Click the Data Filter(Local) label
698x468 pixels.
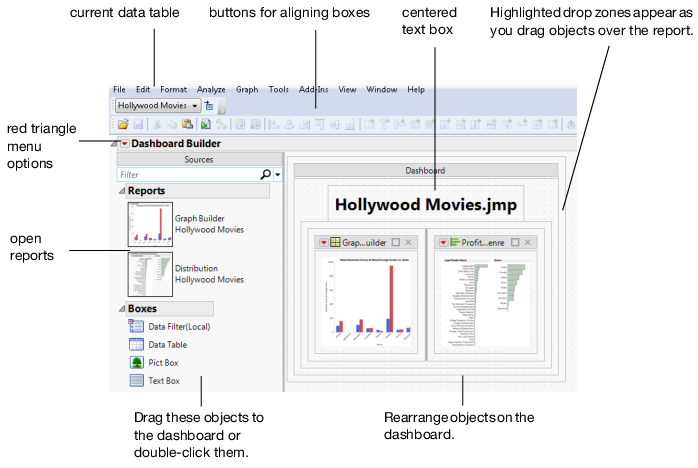point(179,326)
